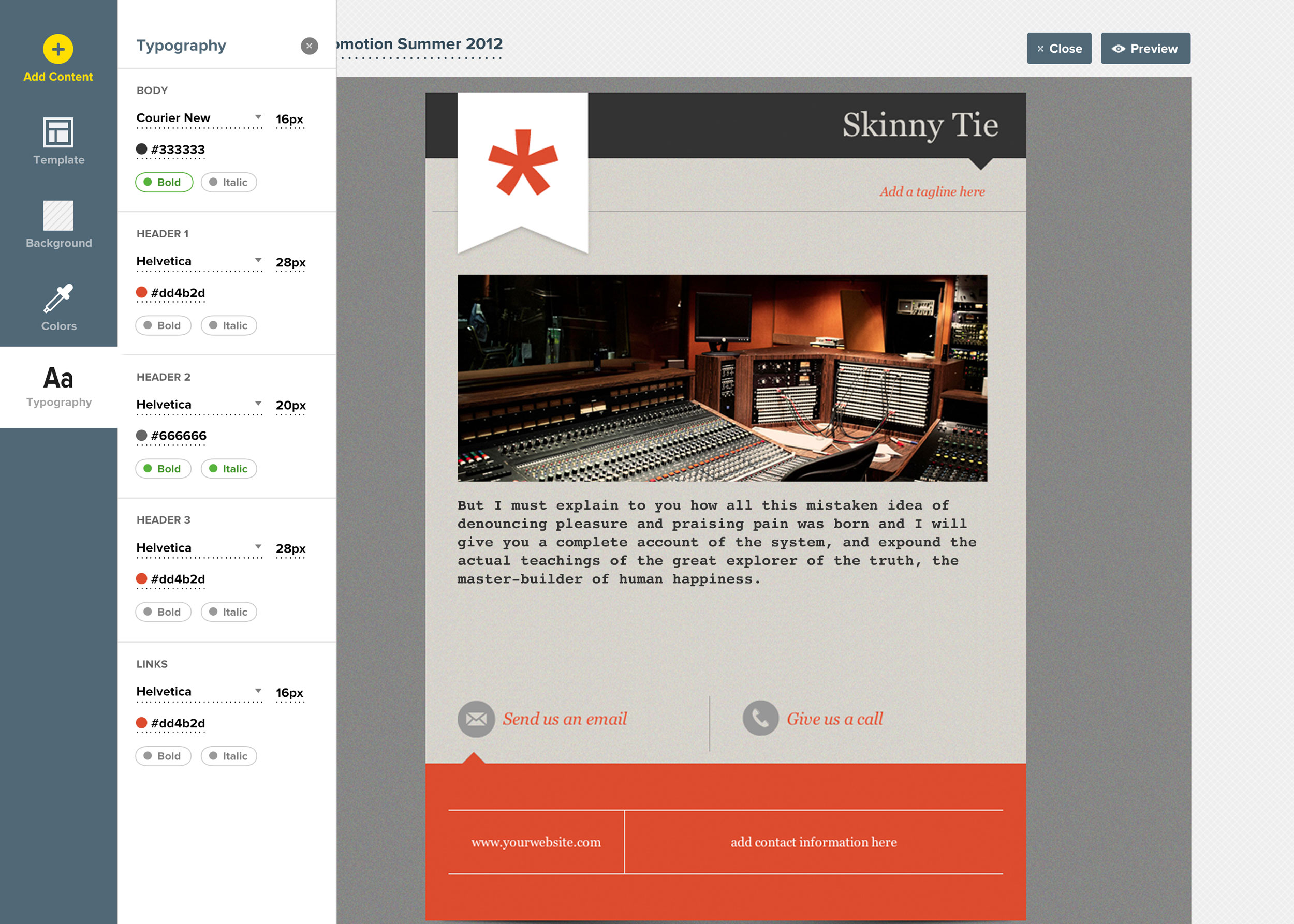Disable Bold for Body text

coord(164,182)
